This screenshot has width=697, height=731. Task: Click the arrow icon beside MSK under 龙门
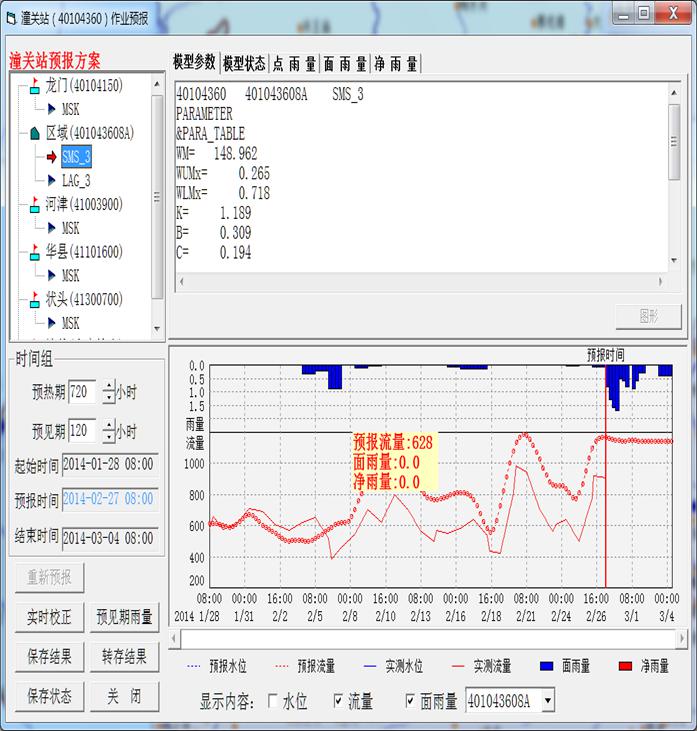pos(51,110)
